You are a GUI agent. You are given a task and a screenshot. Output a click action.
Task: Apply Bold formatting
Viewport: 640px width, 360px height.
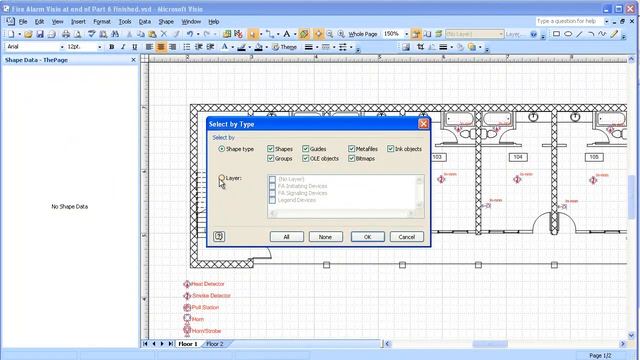point(111,47)
